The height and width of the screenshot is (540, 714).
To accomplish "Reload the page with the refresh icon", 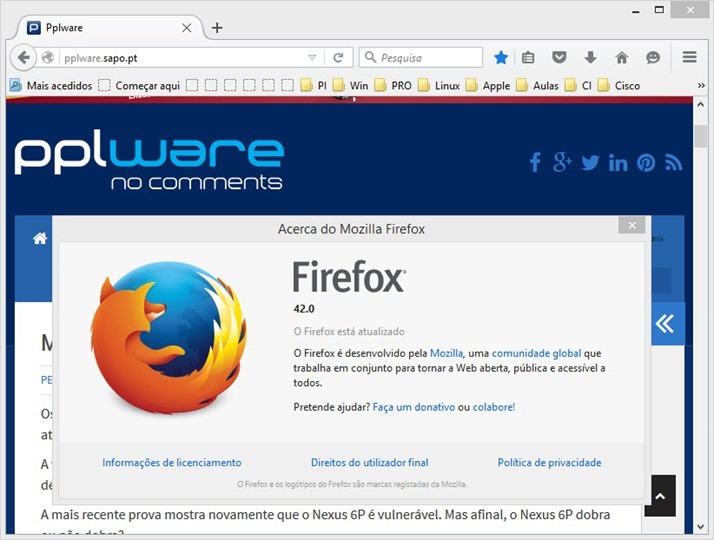I will 338,58.
